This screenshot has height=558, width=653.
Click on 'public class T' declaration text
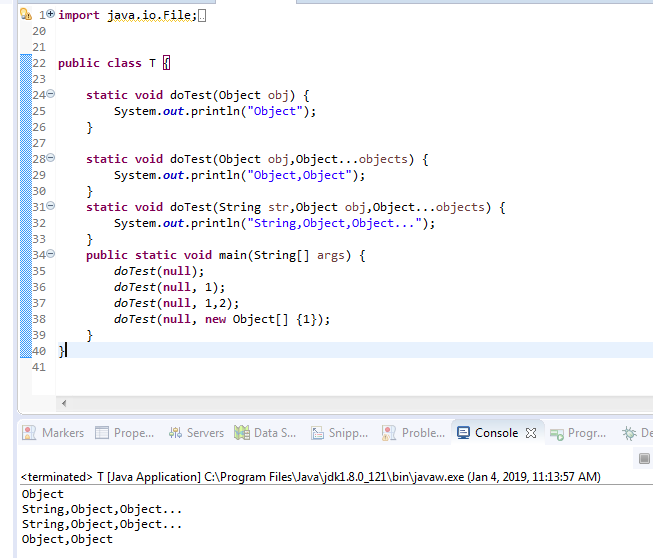[107, 63]
